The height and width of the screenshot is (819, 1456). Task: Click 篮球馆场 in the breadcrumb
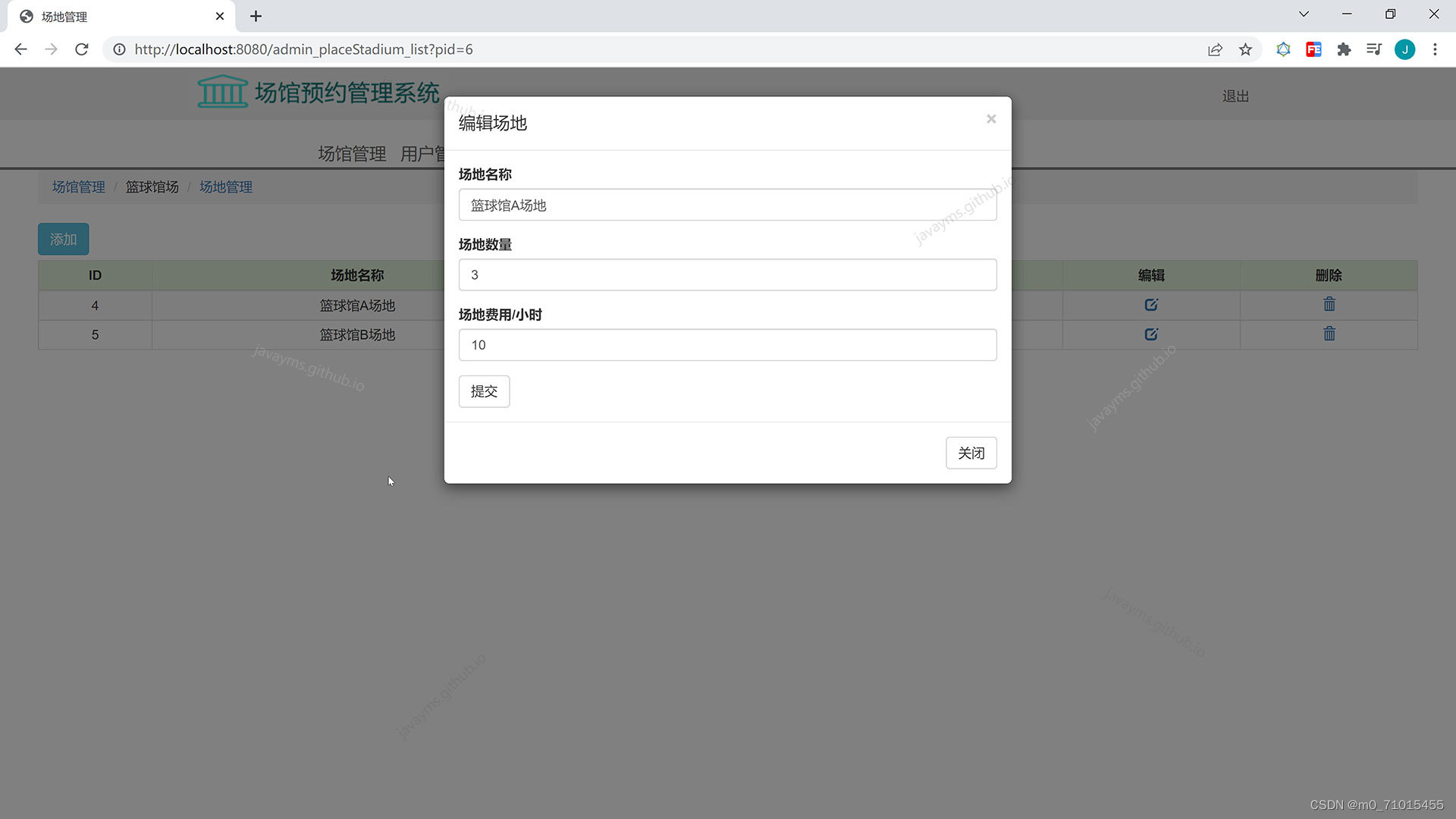tap(152, 187)
